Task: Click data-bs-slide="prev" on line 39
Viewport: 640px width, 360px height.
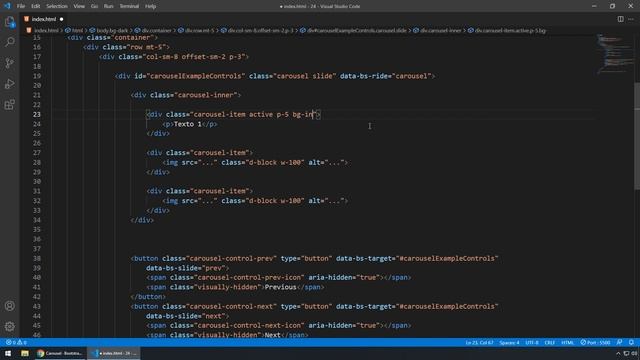Action: coord(186,268)
